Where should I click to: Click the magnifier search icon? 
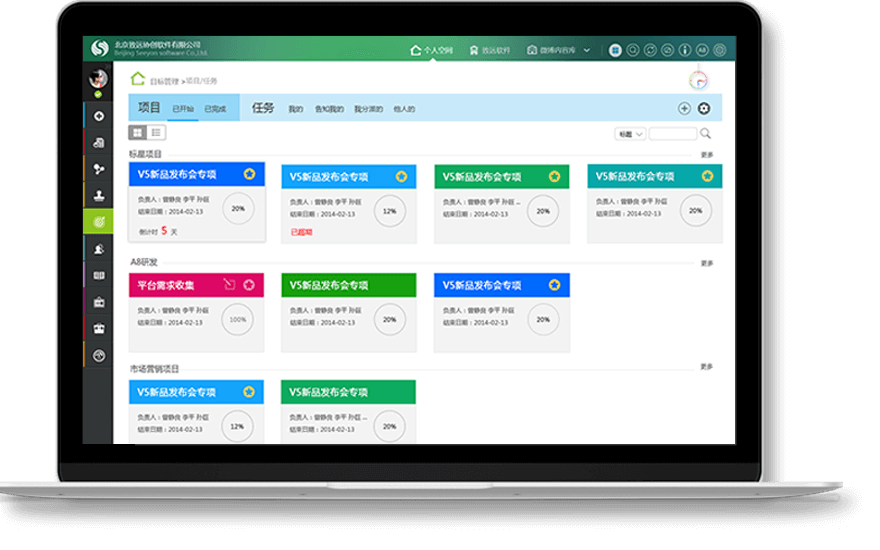[x=705, y=134]
